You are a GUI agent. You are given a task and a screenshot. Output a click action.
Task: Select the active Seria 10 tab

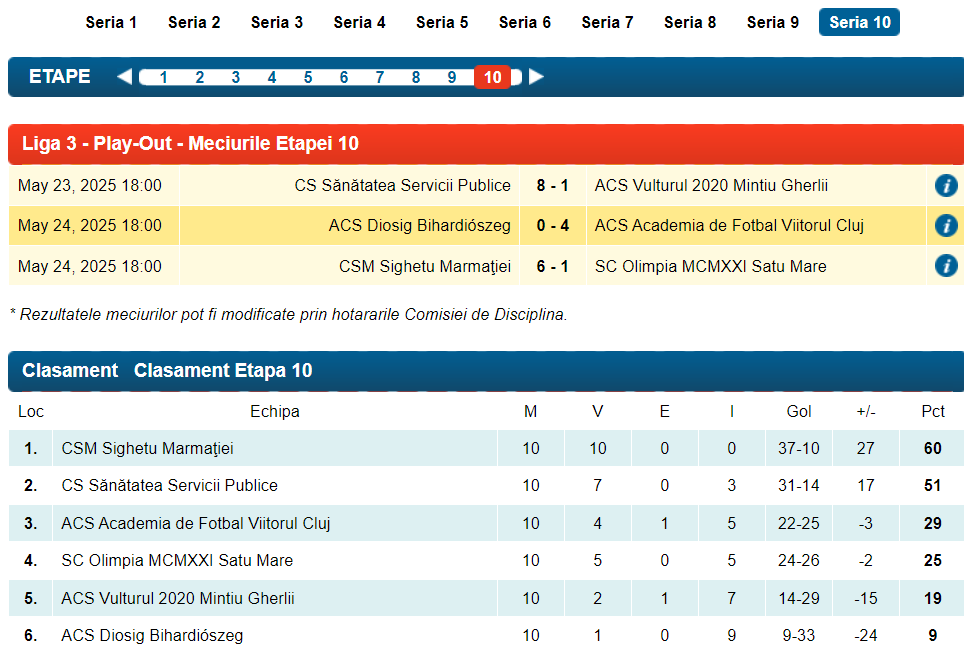859,22
